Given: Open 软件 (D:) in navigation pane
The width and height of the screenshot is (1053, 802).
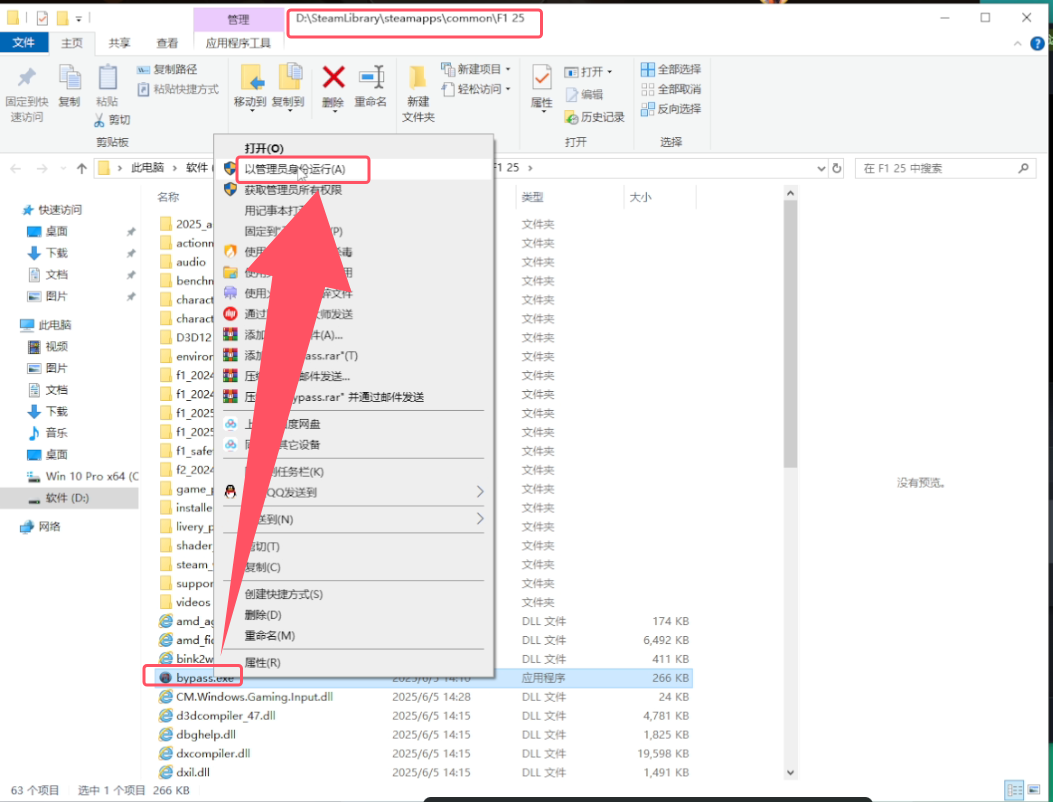Looking at the screenshot, I should (x=67, y=498).
